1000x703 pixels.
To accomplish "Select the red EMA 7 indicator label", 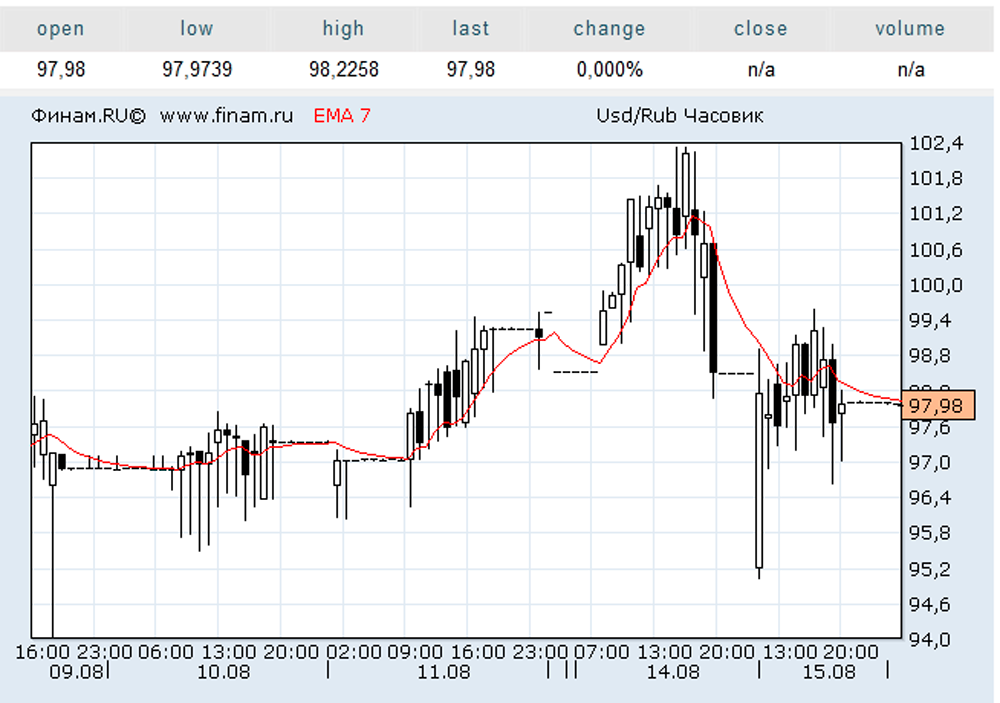I will tap(342, 116).
